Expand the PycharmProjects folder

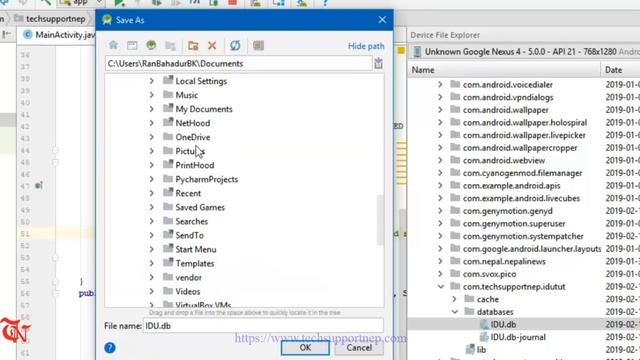[x=151, y=179]
